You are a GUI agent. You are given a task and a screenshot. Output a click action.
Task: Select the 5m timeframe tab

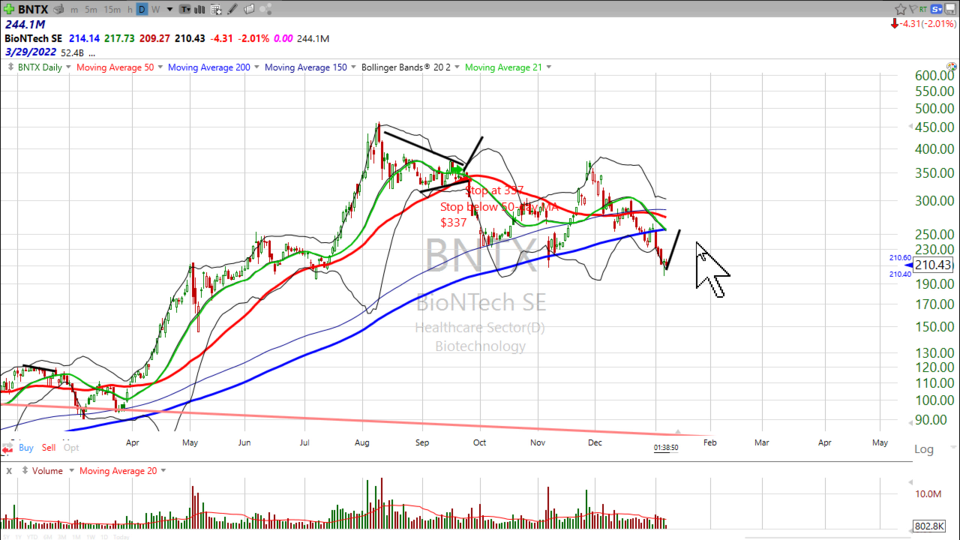tap(91, 9)
